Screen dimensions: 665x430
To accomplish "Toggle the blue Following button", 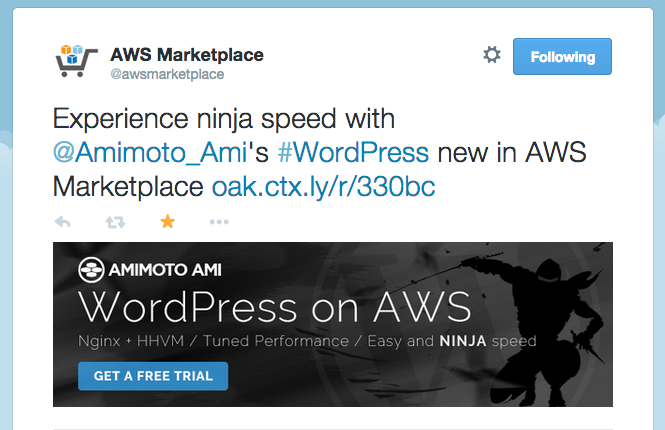I will 562,56.
